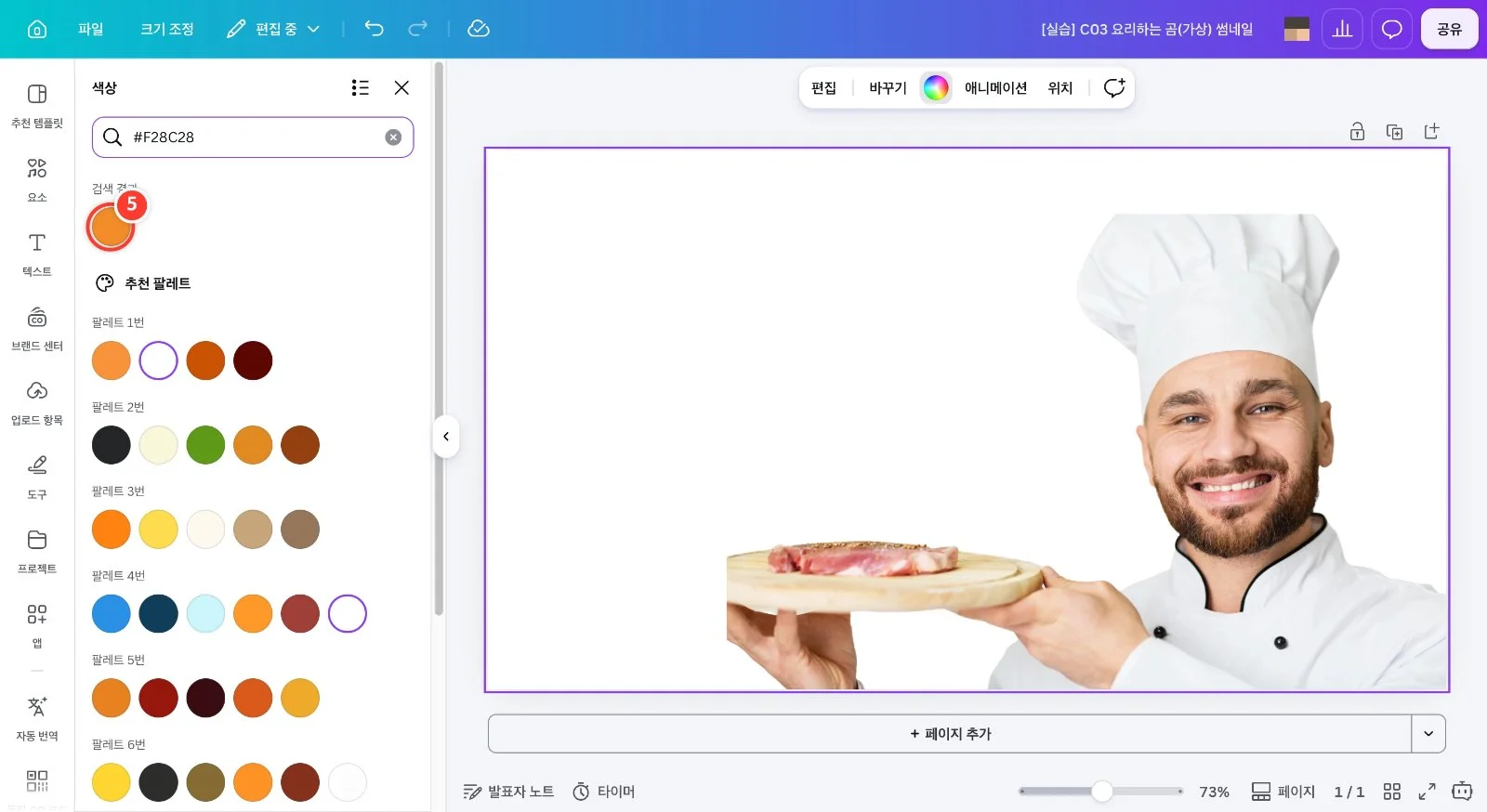Open the 업로드 항목 panel
The height and width of the screenshot is (812, 1487).
37,403
